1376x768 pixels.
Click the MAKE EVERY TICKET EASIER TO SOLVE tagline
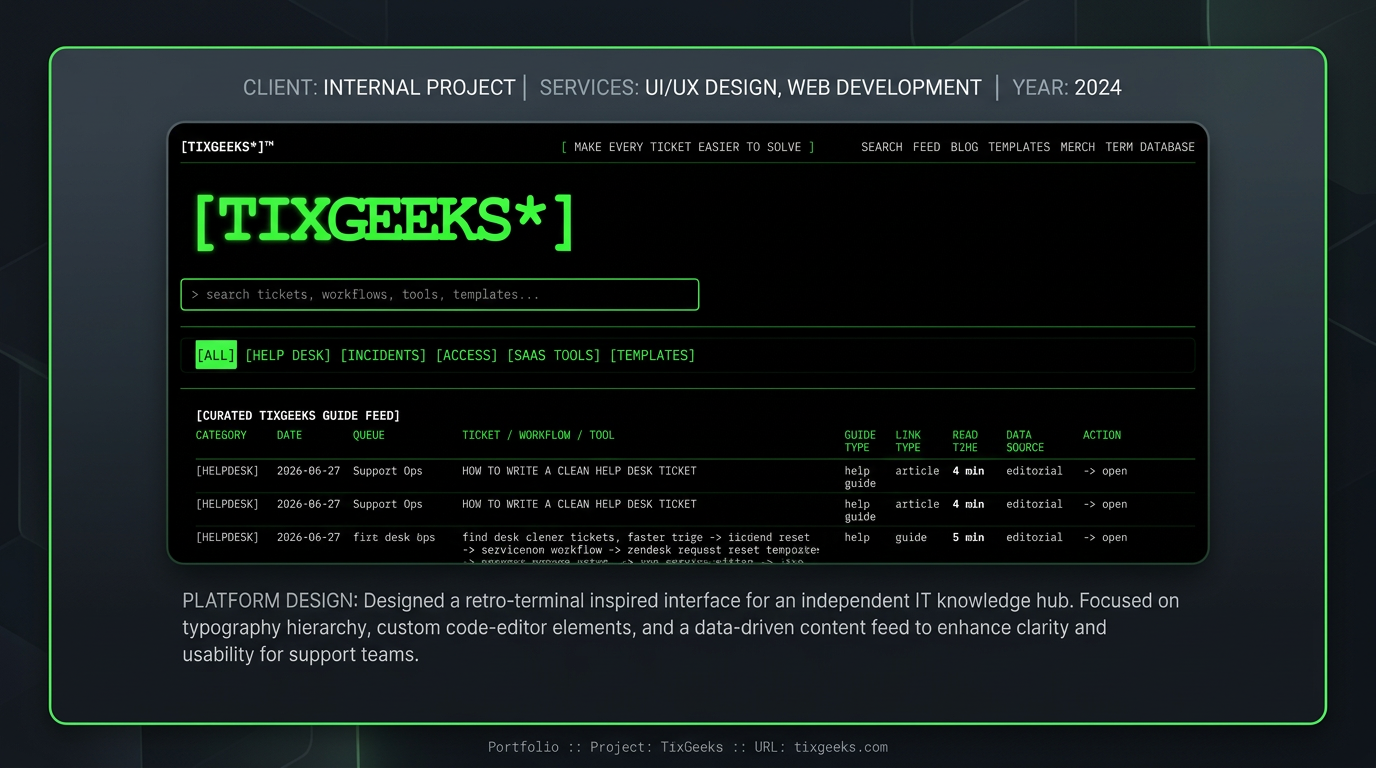(688, 147)
